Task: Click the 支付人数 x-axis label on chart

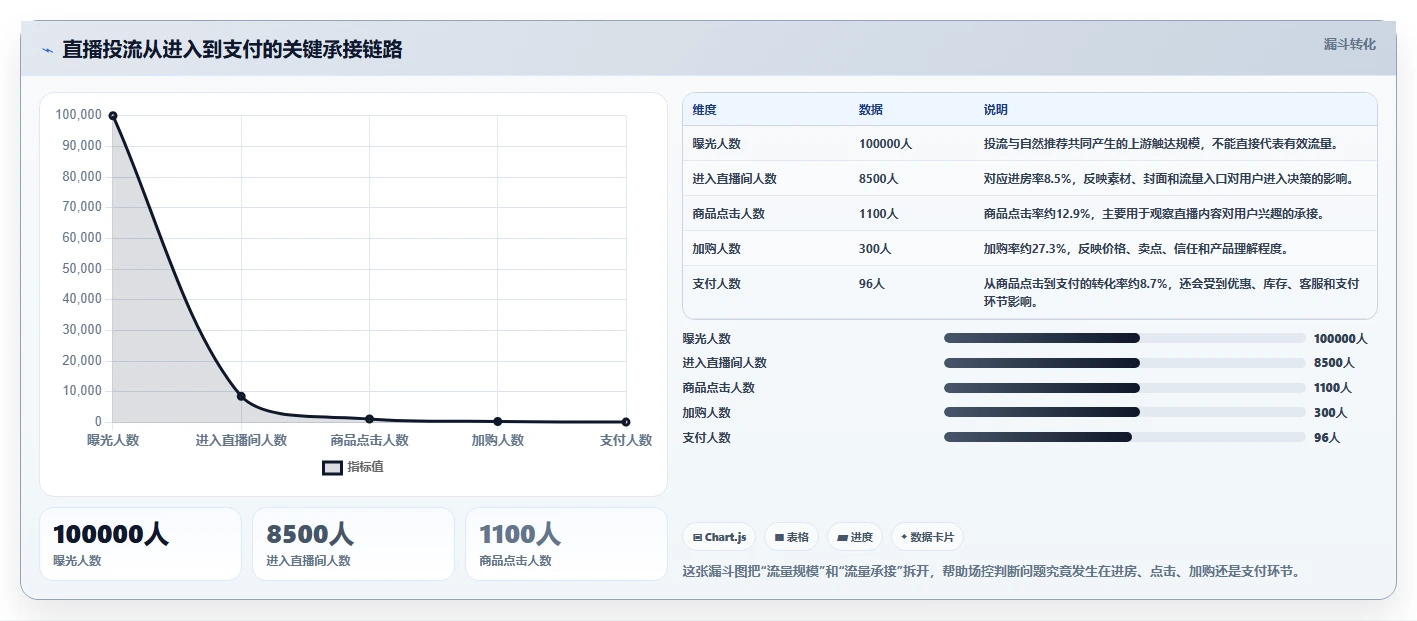Action: (626, 440)
